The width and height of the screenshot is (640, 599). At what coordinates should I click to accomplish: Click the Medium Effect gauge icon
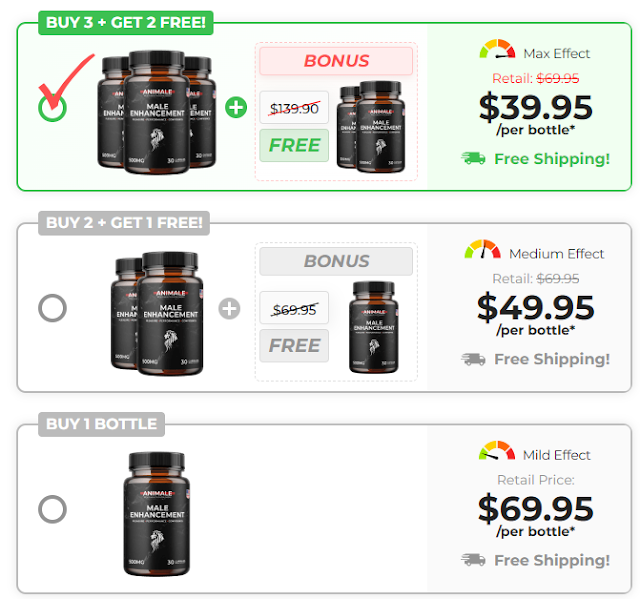482,249
